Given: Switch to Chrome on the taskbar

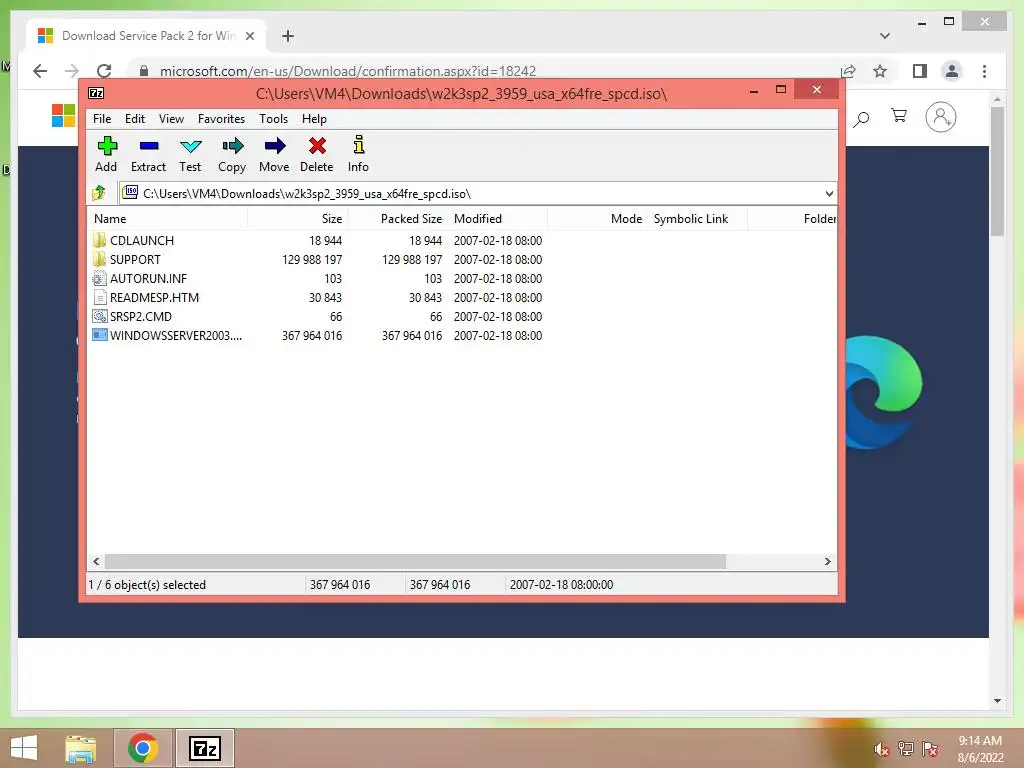Looking at the screenshot, I should pos(143,748).
